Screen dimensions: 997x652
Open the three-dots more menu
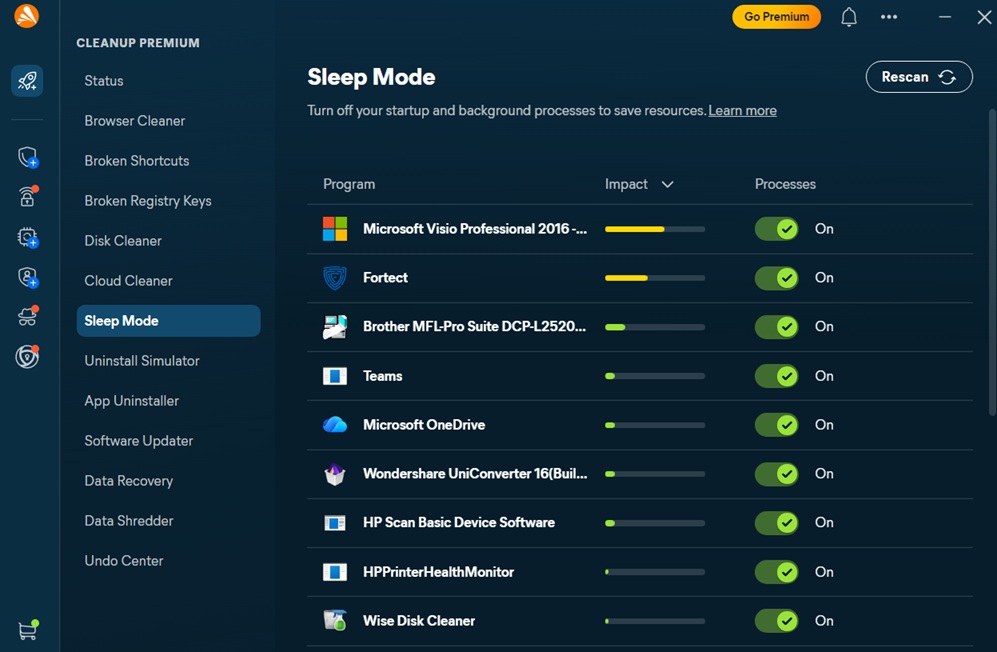pyautogui.click(x=889, y=17)
